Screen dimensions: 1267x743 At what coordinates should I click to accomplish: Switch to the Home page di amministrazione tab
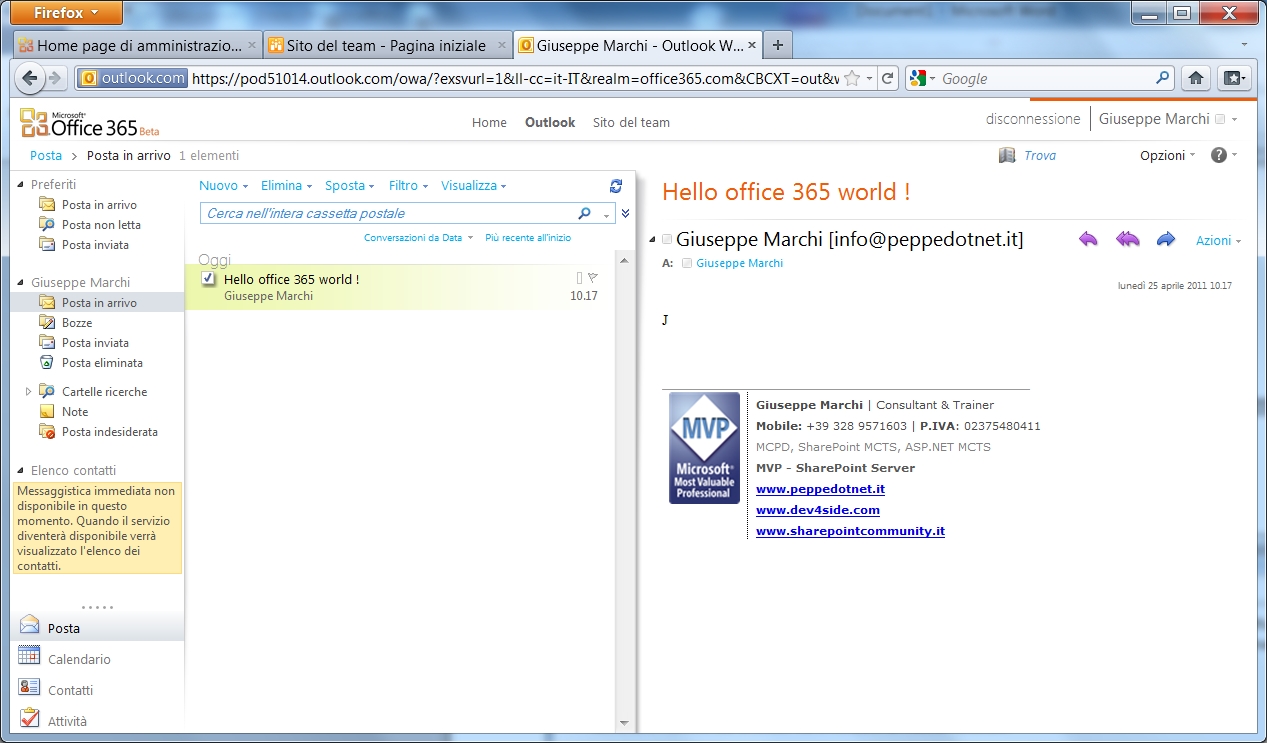pyautogui.click(x=138, y=45)
